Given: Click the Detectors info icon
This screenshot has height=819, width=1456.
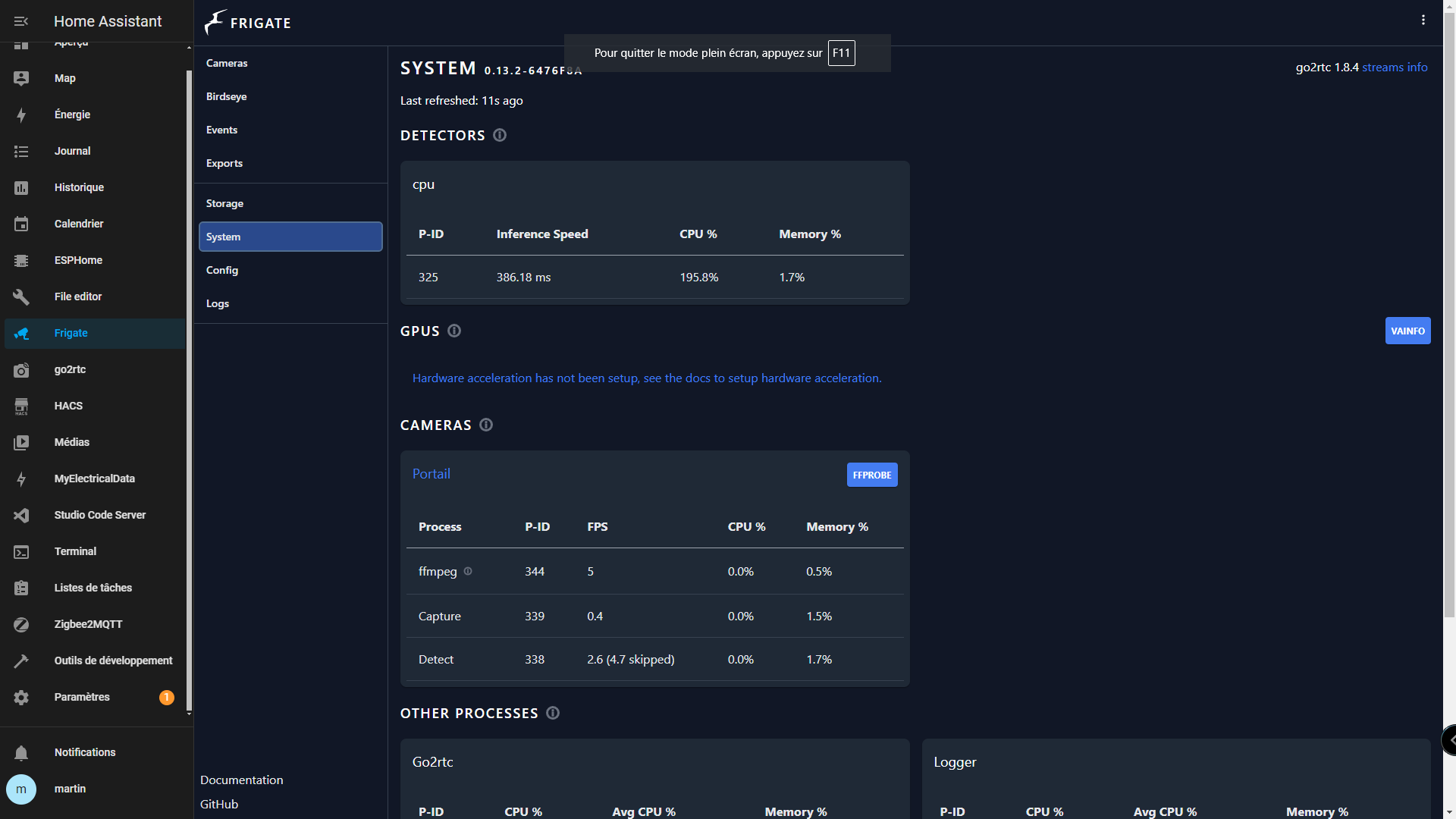Looking at the screenshot, I should [x=500, y=135].
